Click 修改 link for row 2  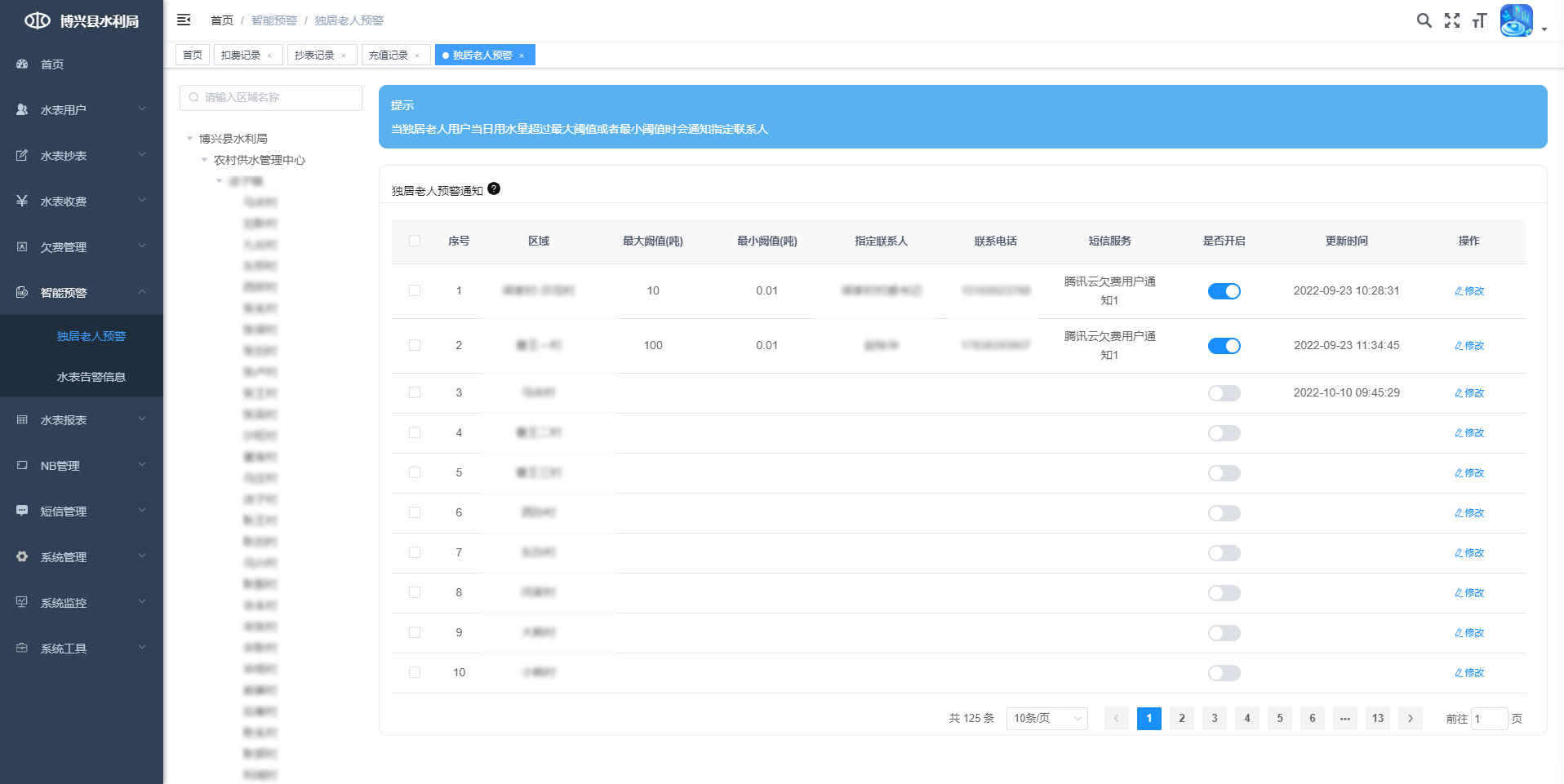point(1468,346)
